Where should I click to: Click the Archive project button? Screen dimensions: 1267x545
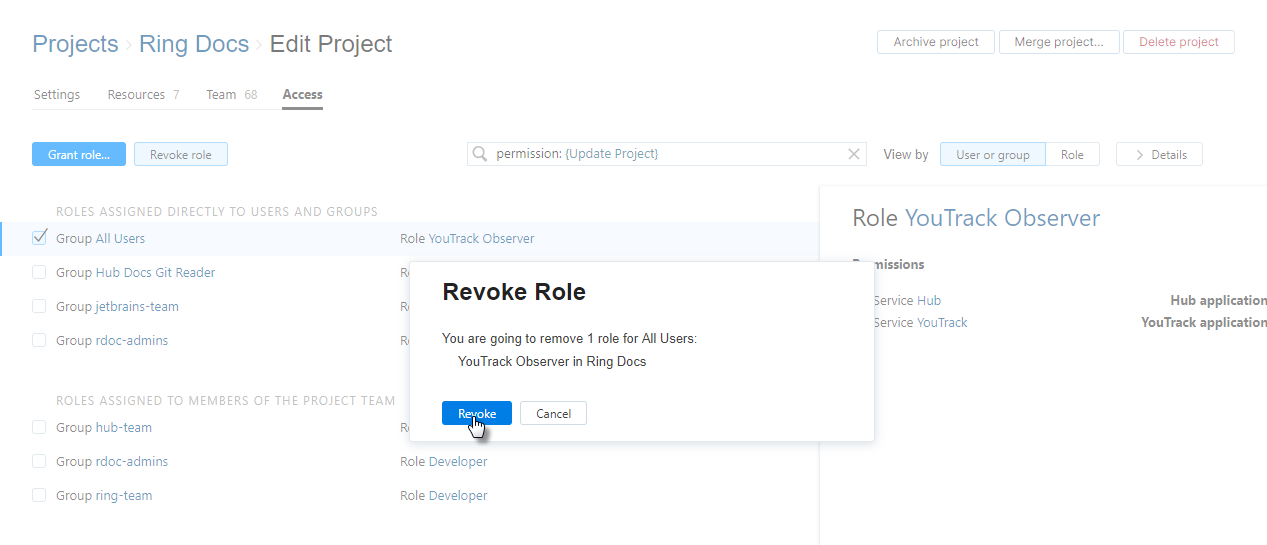pos(936,42)
